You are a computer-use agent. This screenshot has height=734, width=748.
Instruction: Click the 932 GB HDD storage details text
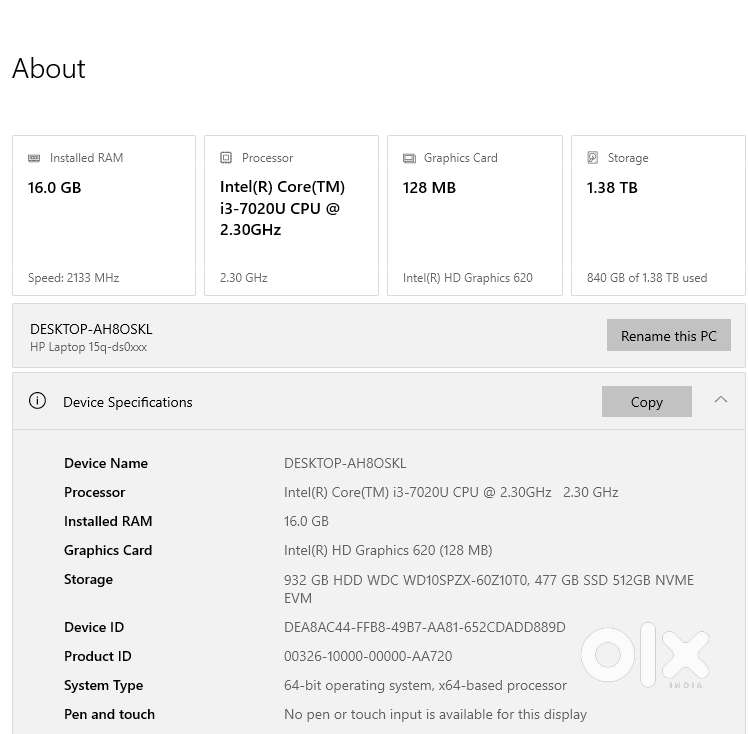coord(488,588)
